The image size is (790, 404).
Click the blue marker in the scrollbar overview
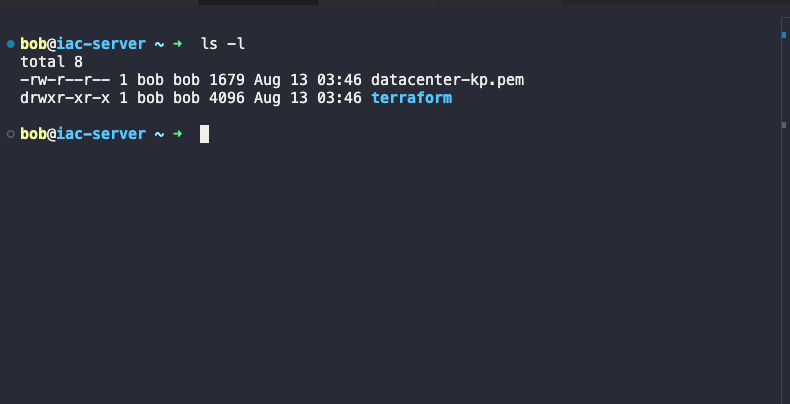(x=784, y=35)
